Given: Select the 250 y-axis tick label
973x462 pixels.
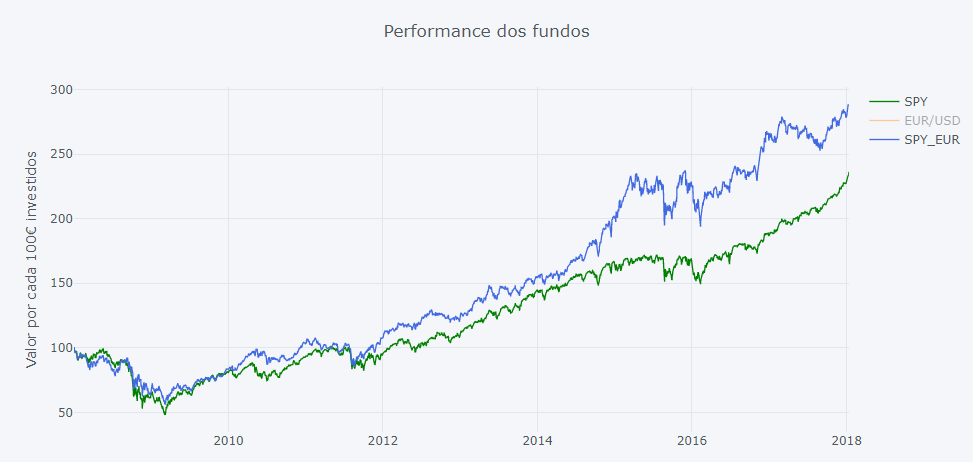Looking at the screenshot, I should 62,154.
